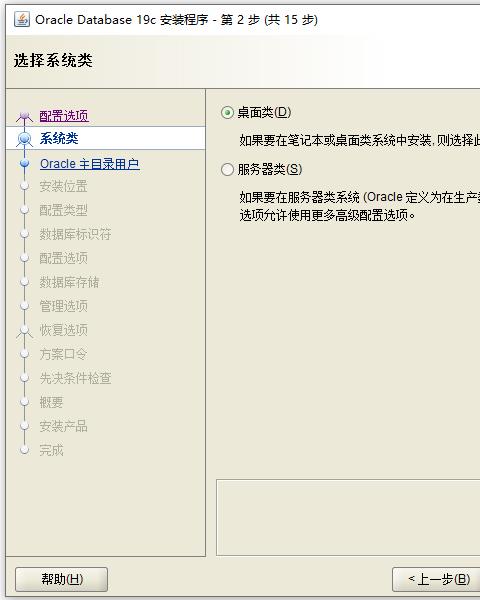This screenshot has width=480, height=600.
Task: Click the purple marker beside top 配置选项
Action: (x=24, y=116)
